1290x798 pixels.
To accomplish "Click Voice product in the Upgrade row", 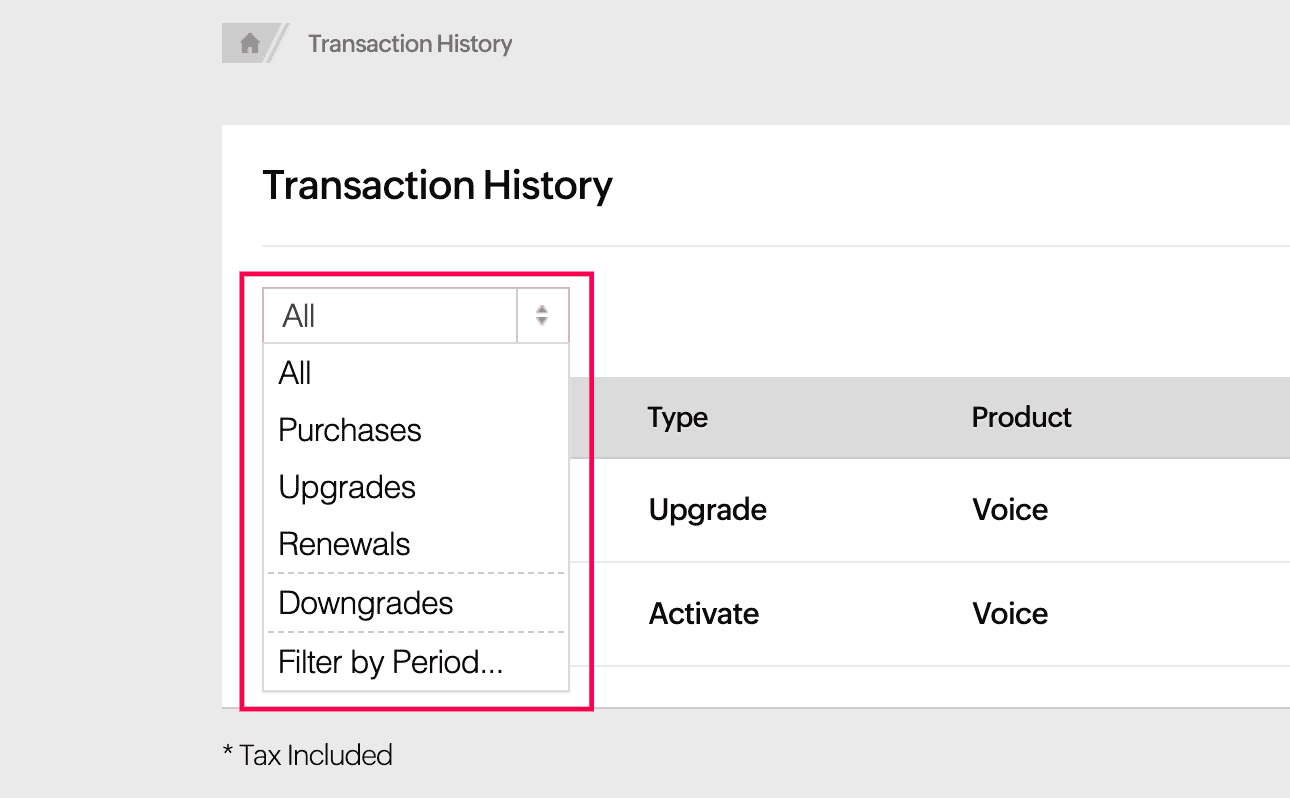I will pos(1010,510).
